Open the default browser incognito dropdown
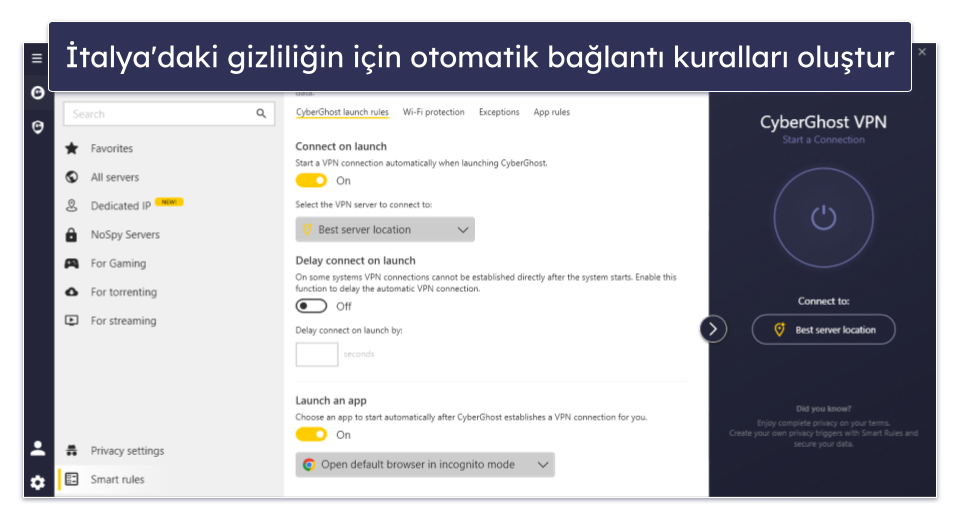 (425, 465)
